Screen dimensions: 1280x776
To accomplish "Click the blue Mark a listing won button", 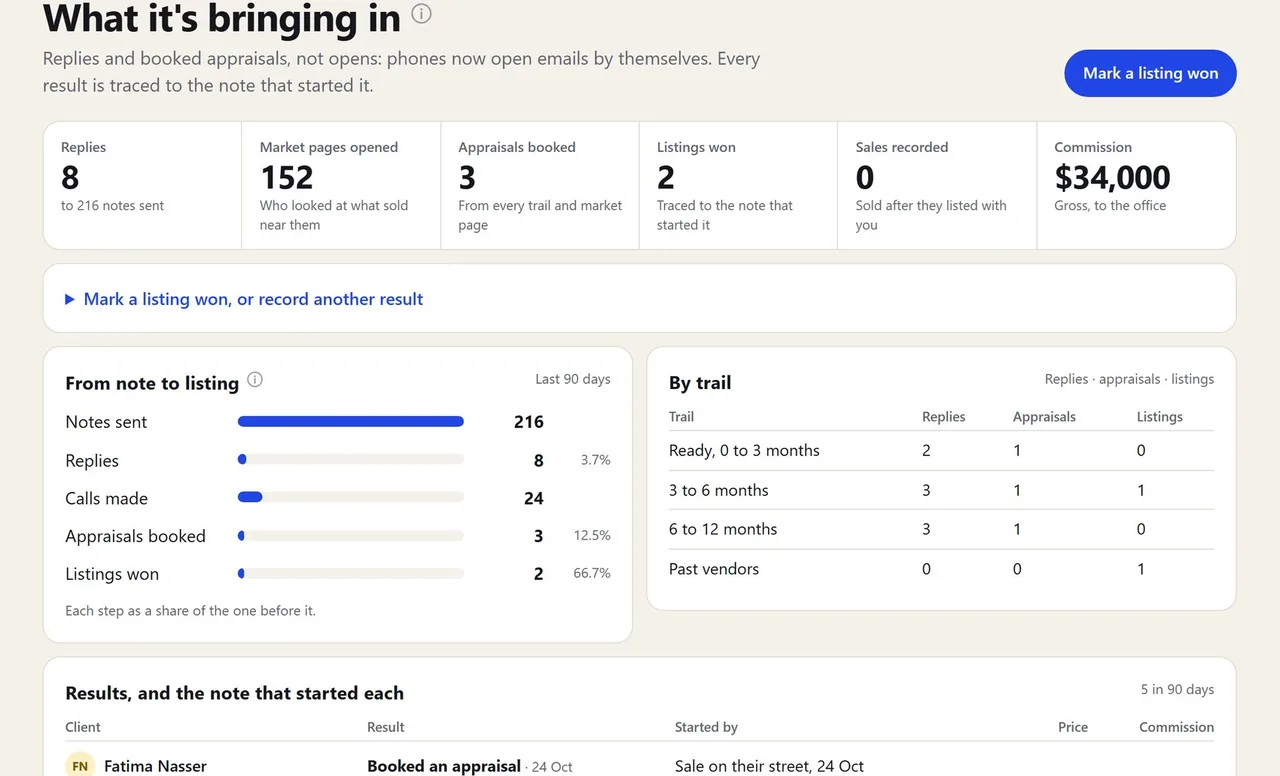I will pos(1150,73).
